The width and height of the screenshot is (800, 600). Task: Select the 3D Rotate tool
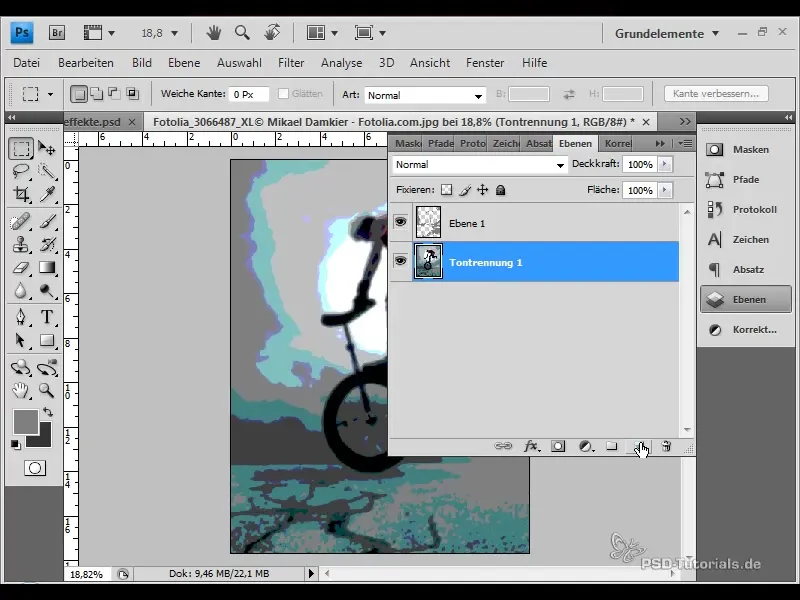[x=21, y=367]
